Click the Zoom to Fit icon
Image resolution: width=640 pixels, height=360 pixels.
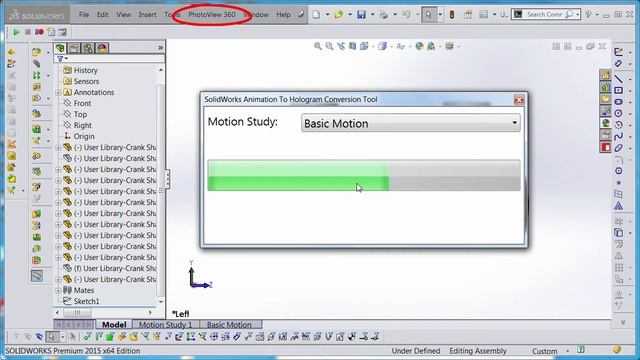(318, 47)
